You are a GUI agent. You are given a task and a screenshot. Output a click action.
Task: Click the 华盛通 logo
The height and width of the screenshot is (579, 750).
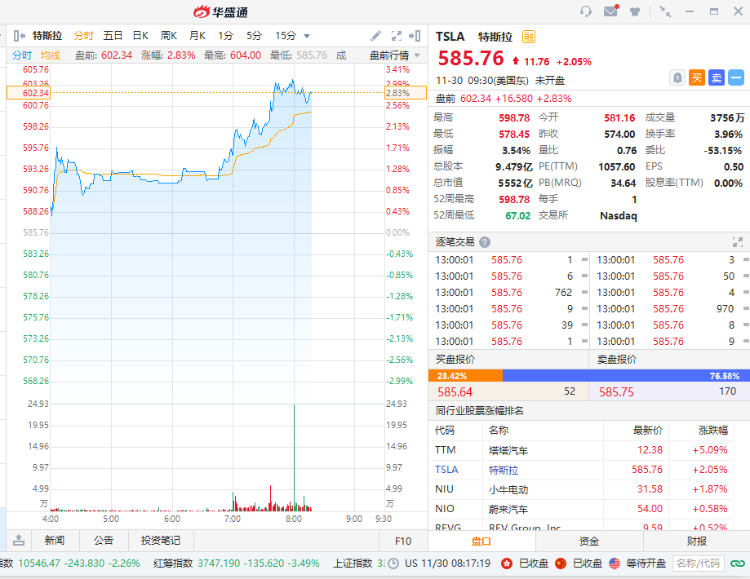(x=221, y=11)
